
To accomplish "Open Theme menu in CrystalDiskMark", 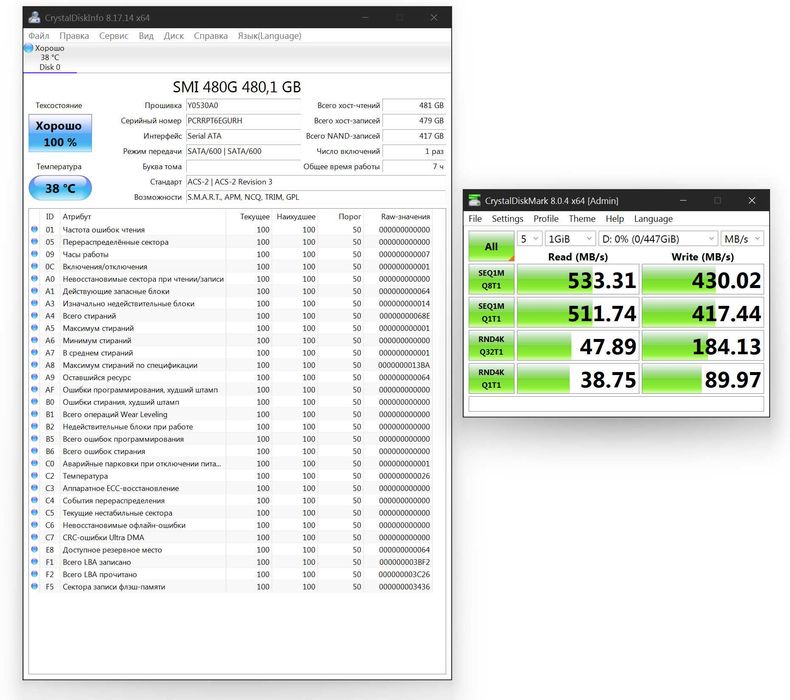I will tap(582, 219).
